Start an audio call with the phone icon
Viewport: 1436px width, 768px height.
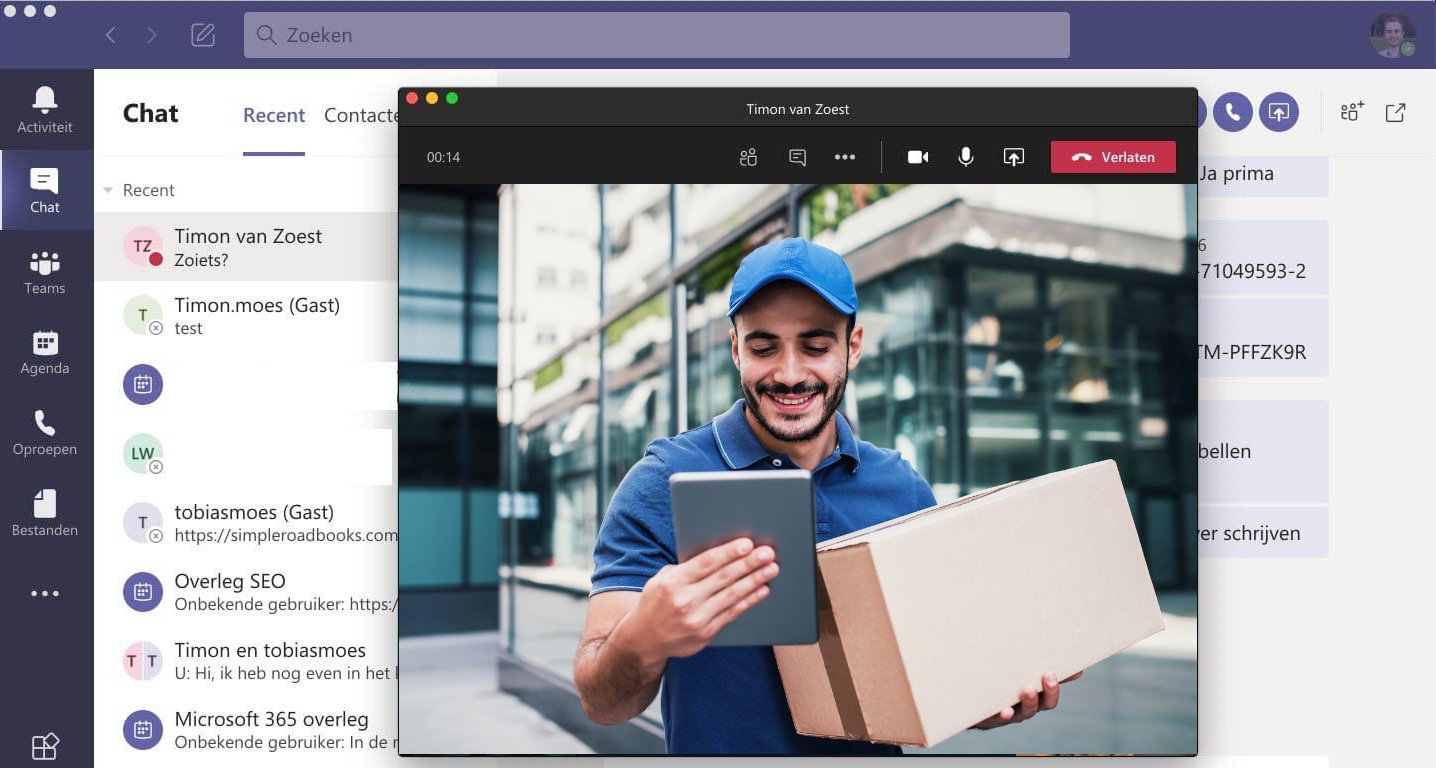click(1232, 112)
